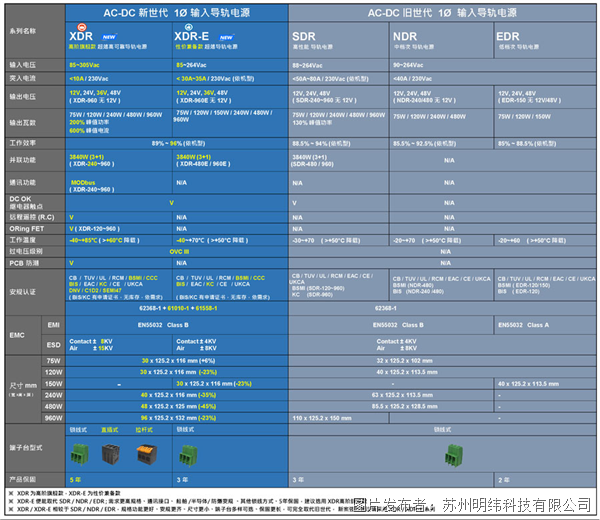Click the 'AC-DC 旧世代' section header

click(x=442, y=13)
